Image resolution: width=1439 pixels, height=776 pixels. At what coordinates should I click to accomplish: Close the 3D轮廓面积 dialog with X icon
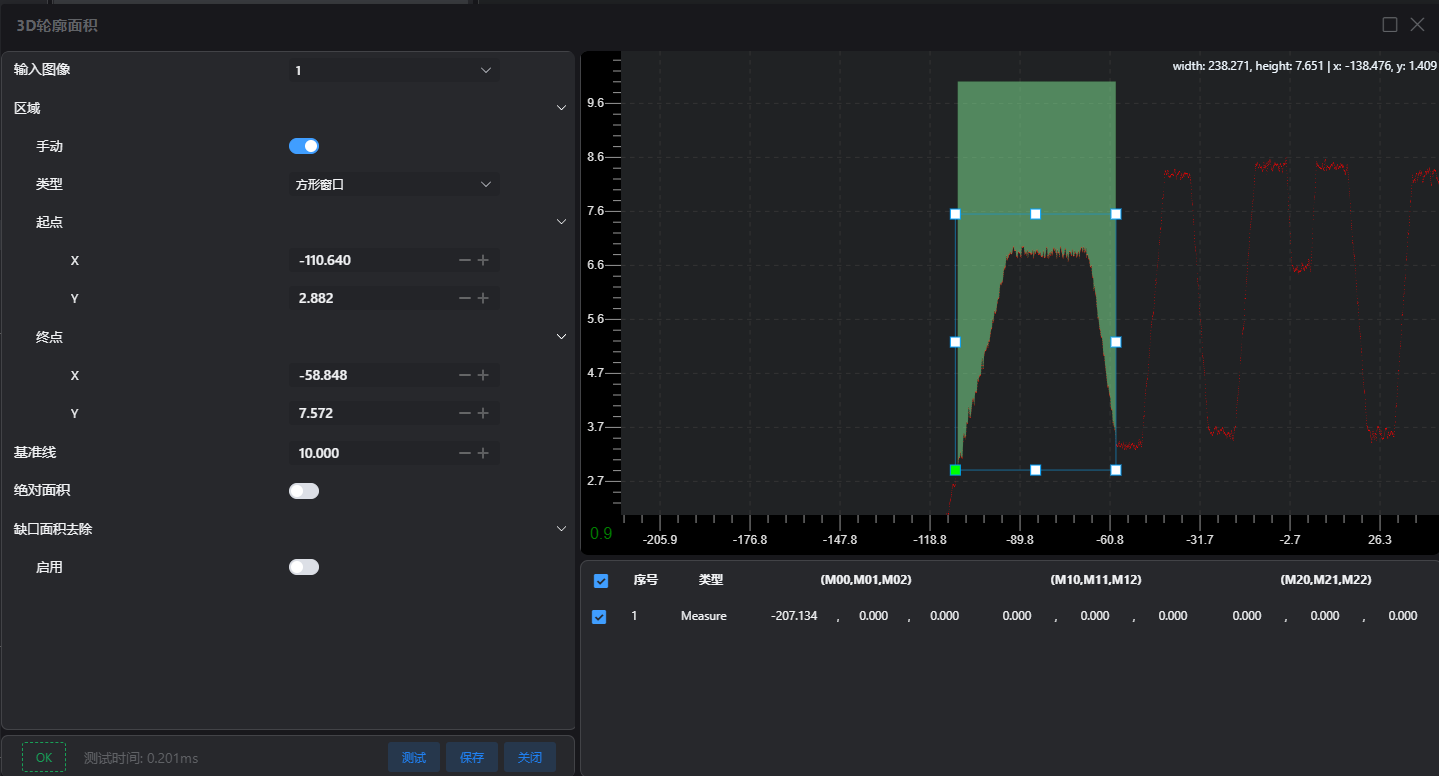point(1417,25)
